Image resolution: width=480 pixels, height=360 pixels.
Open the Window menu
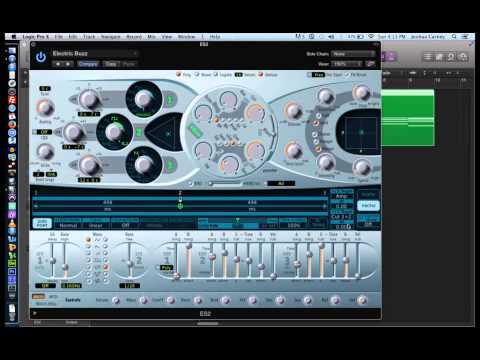(x=186, y=37)
